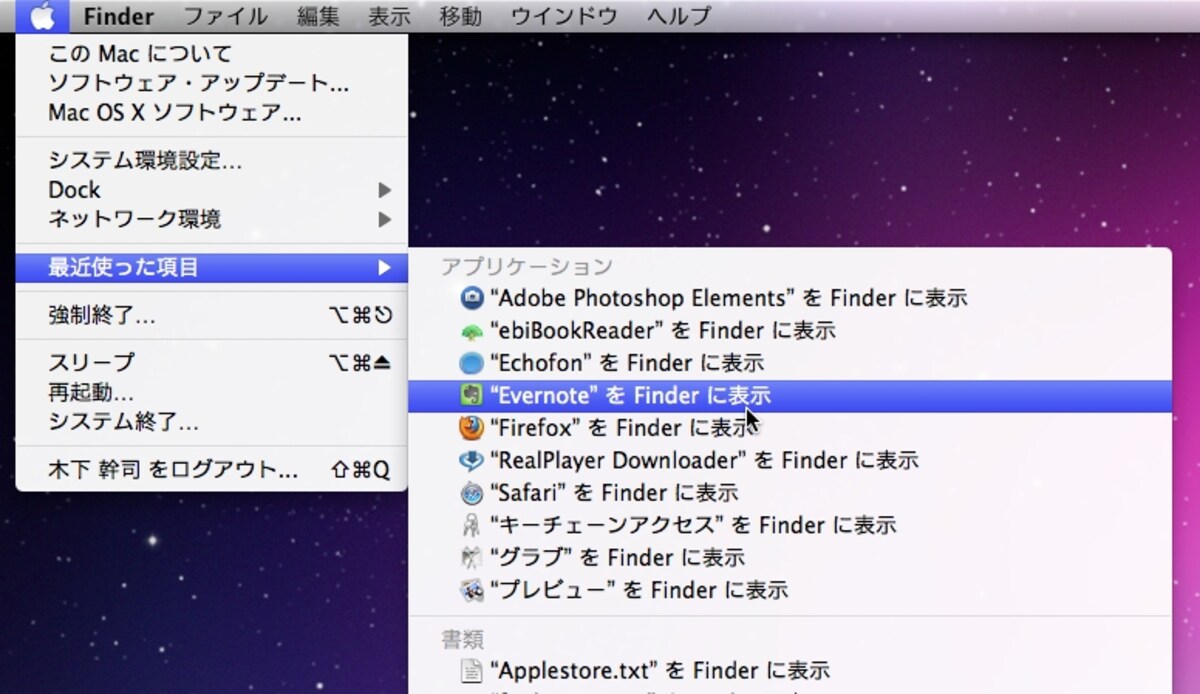Open the Finder menu

coord(119,16)
